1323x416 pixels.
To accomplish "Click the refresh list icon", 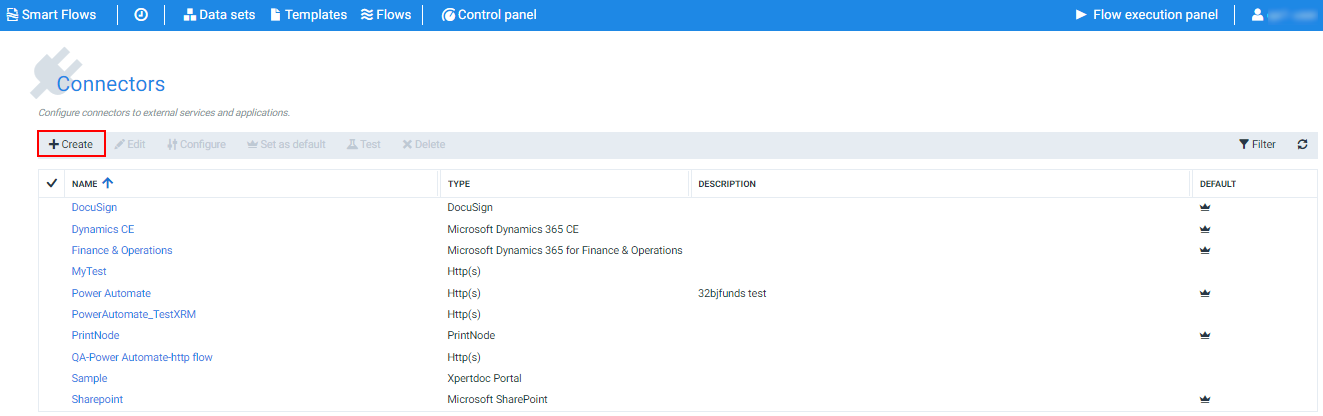I will (x=1302, y=144).
